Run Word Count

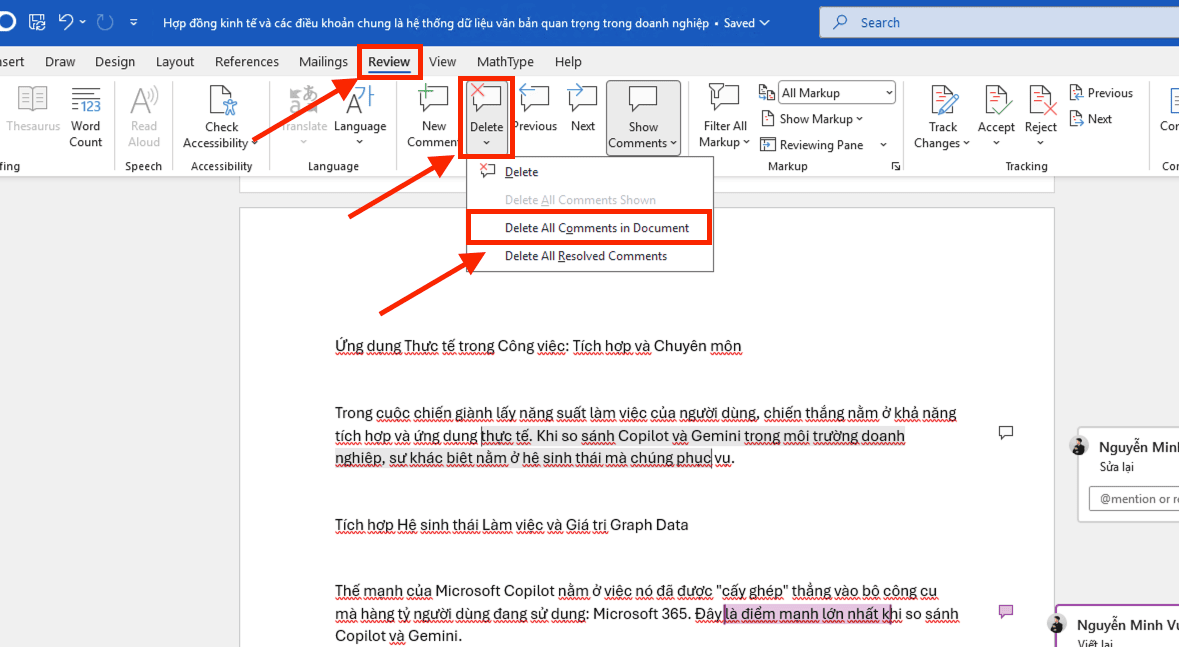tap(86, 117)
